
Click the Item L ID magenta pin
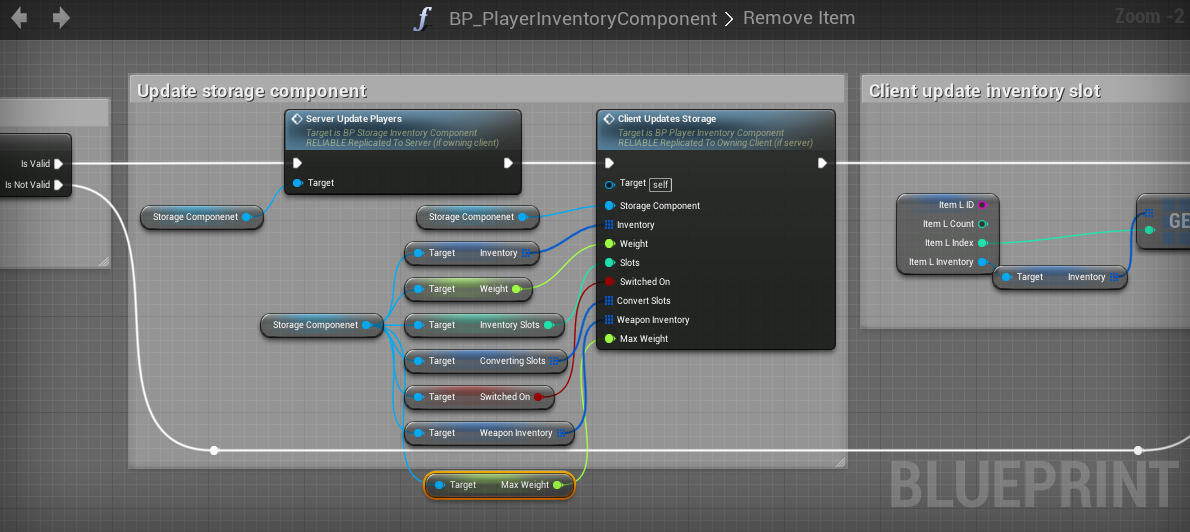click(982, 205)
